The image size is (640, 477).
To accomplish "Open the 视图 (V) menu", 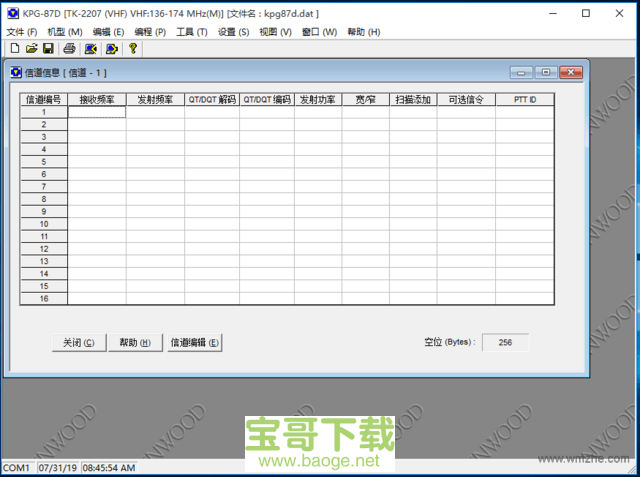I will point(275,32).
